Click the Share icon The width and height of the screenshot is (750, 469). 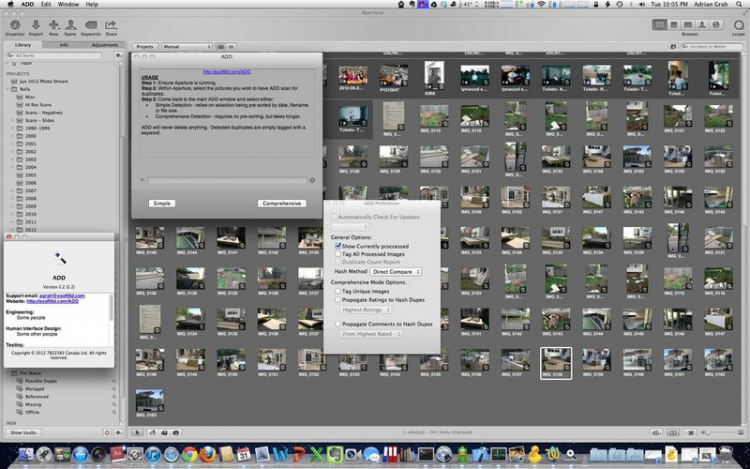click(111, 23)
